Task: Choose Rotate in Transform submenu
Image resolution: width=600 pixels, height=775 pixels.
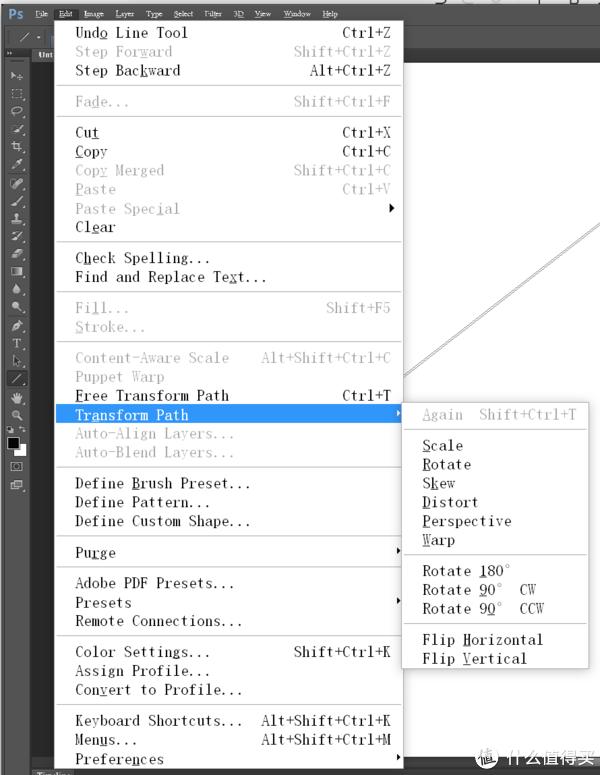Action: [x=496, y=464]
